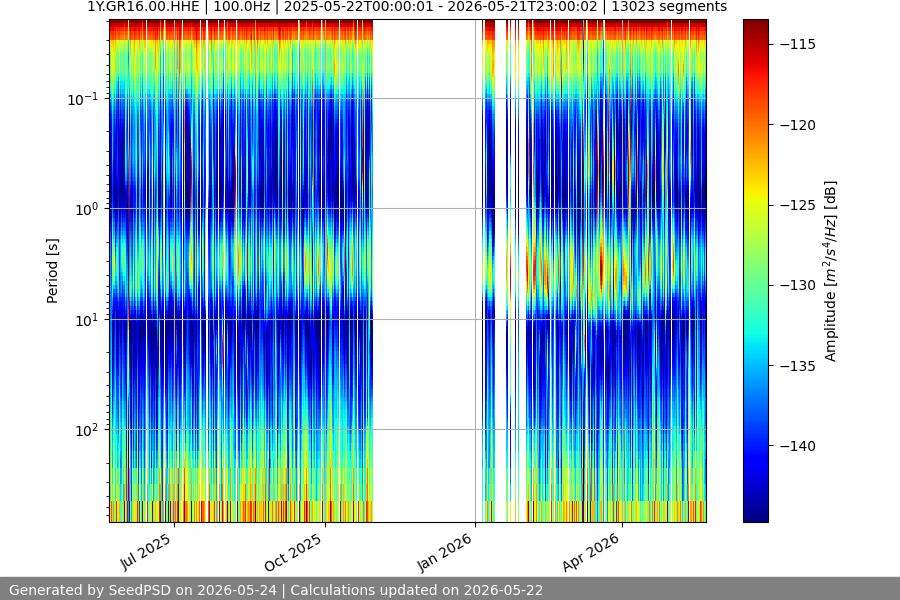Click the 10² period tick label
The image size is (900, 600).
pyautogui.click(x=86, y=430)
